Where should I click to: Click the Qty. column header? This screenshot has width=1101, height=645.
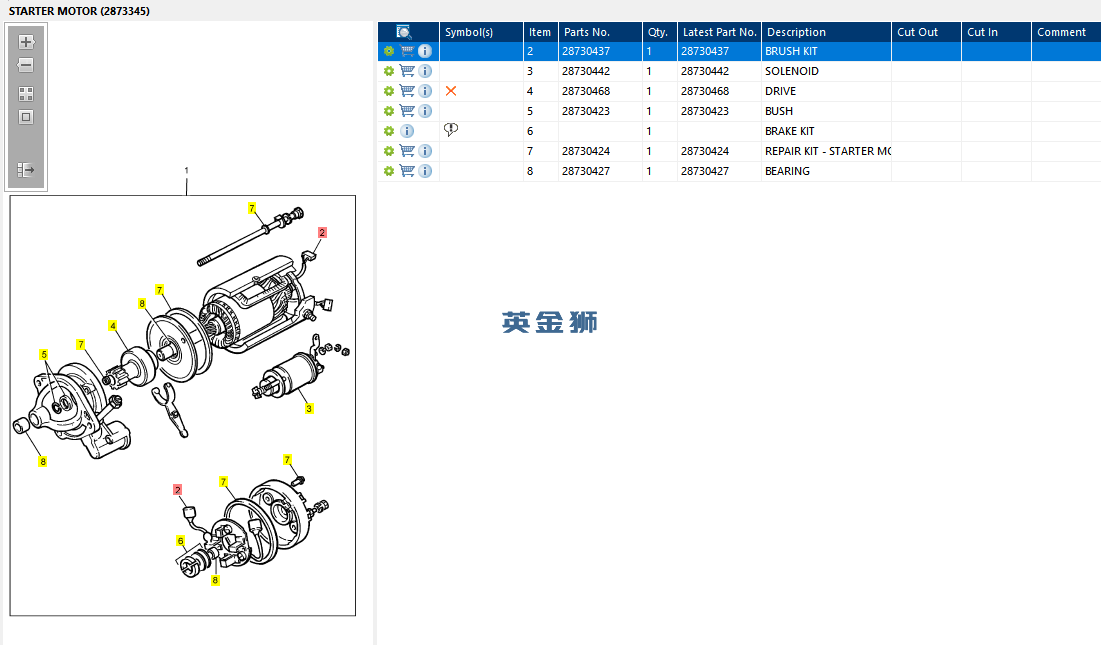[659, 32]
